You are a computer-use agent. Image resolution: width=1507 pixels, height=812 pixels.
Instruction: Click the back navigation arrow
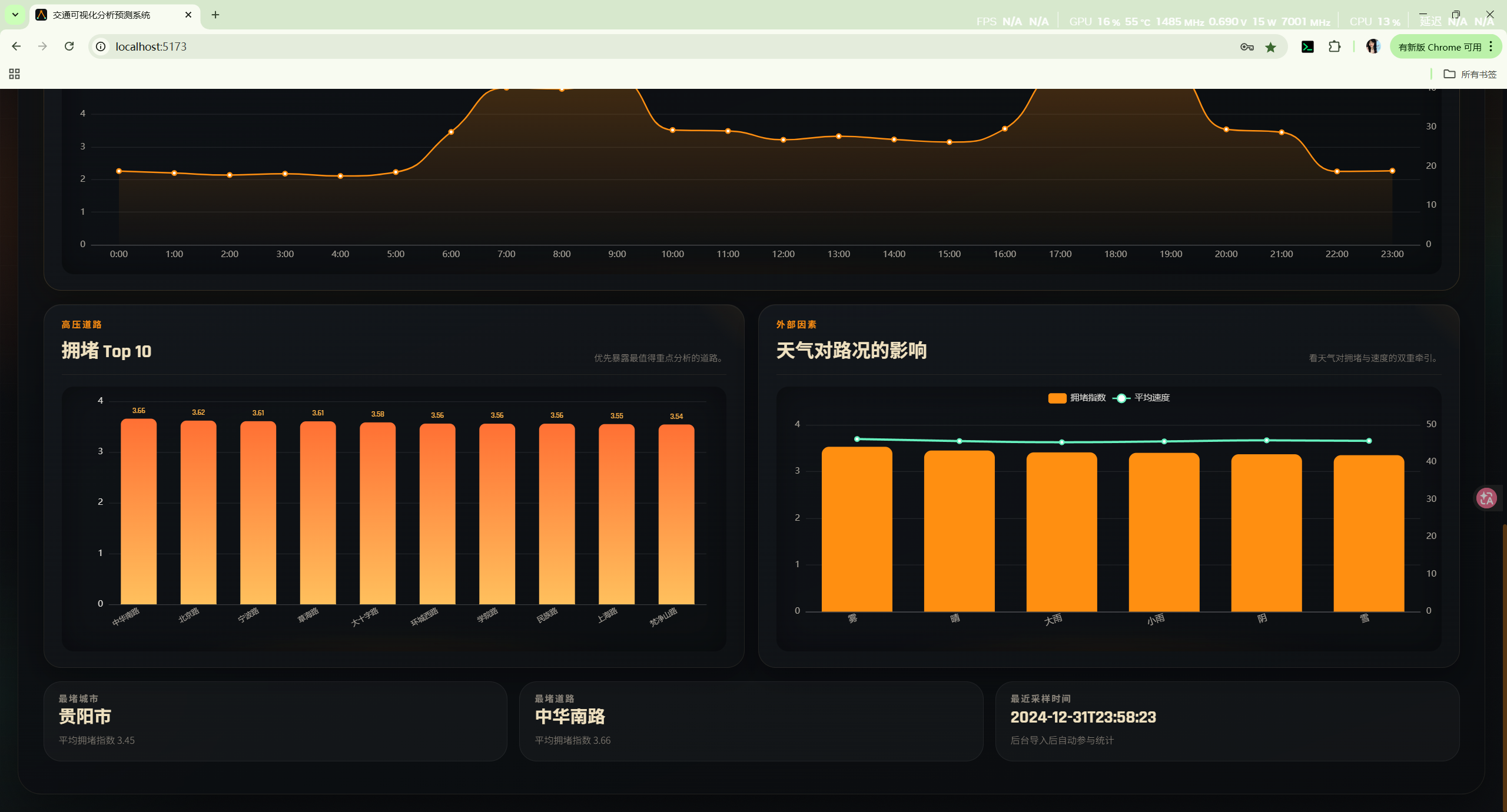[16, 46]
